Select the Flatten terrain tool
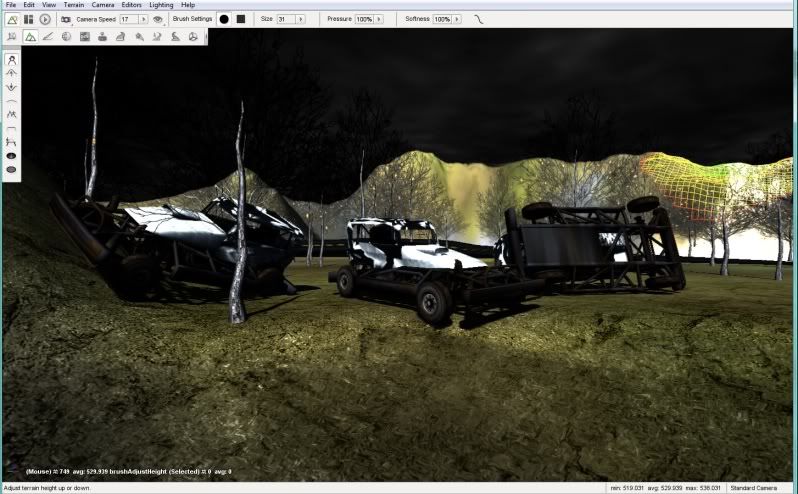 click(x=11, y=129)
